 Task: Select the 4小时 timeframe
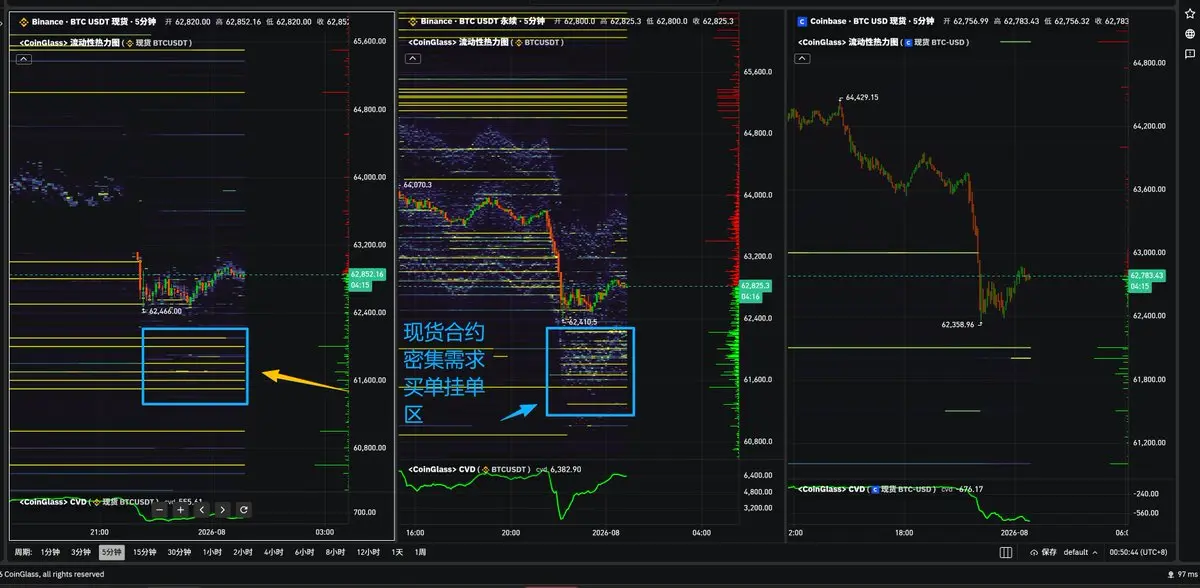(x=274, y=552)
